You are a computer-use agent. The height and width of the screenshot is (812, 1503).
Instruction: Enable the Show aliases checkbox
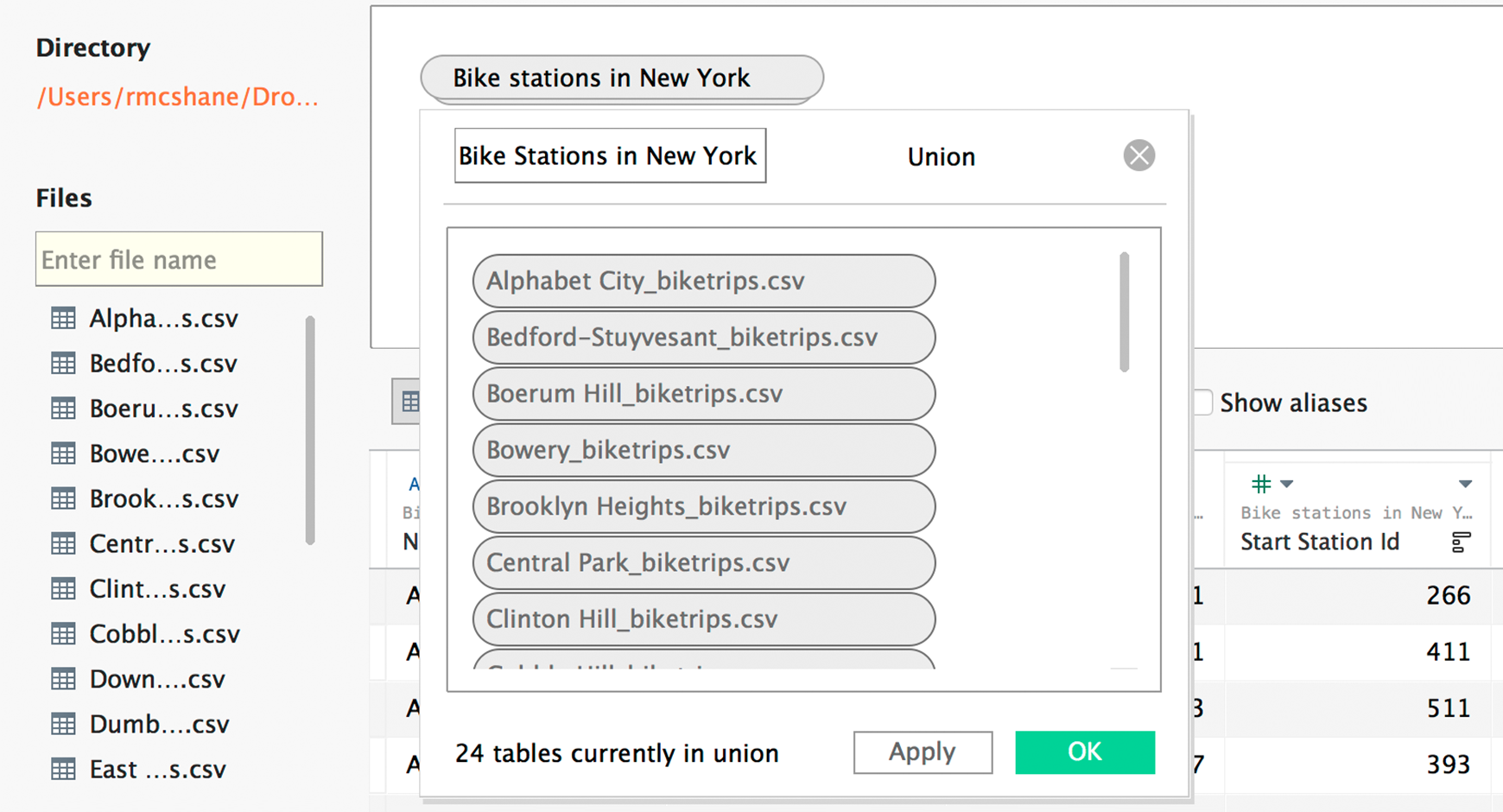(x=1203, y=403)
